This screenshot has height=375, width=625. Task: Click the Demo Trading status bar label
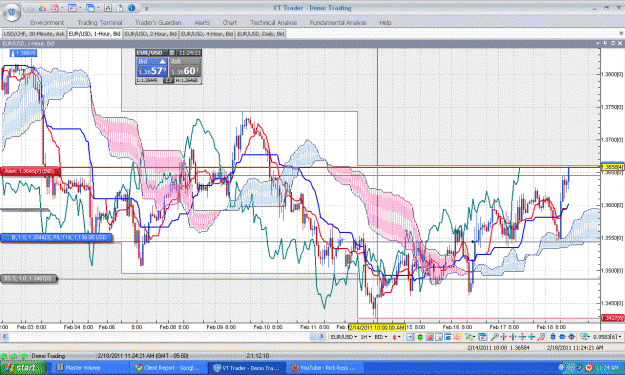48,355
